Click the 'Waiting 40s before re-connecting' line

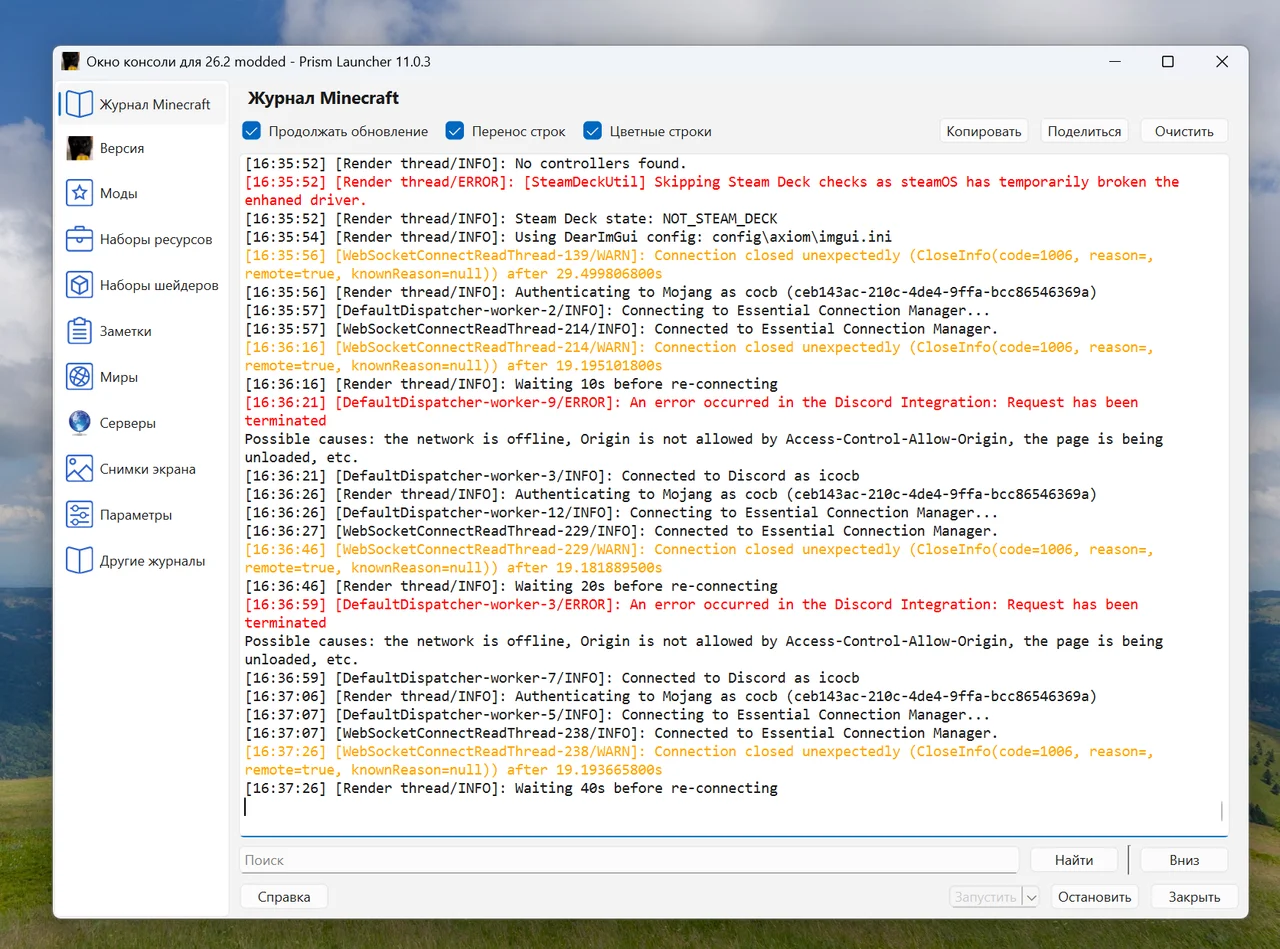click(511, 788)
